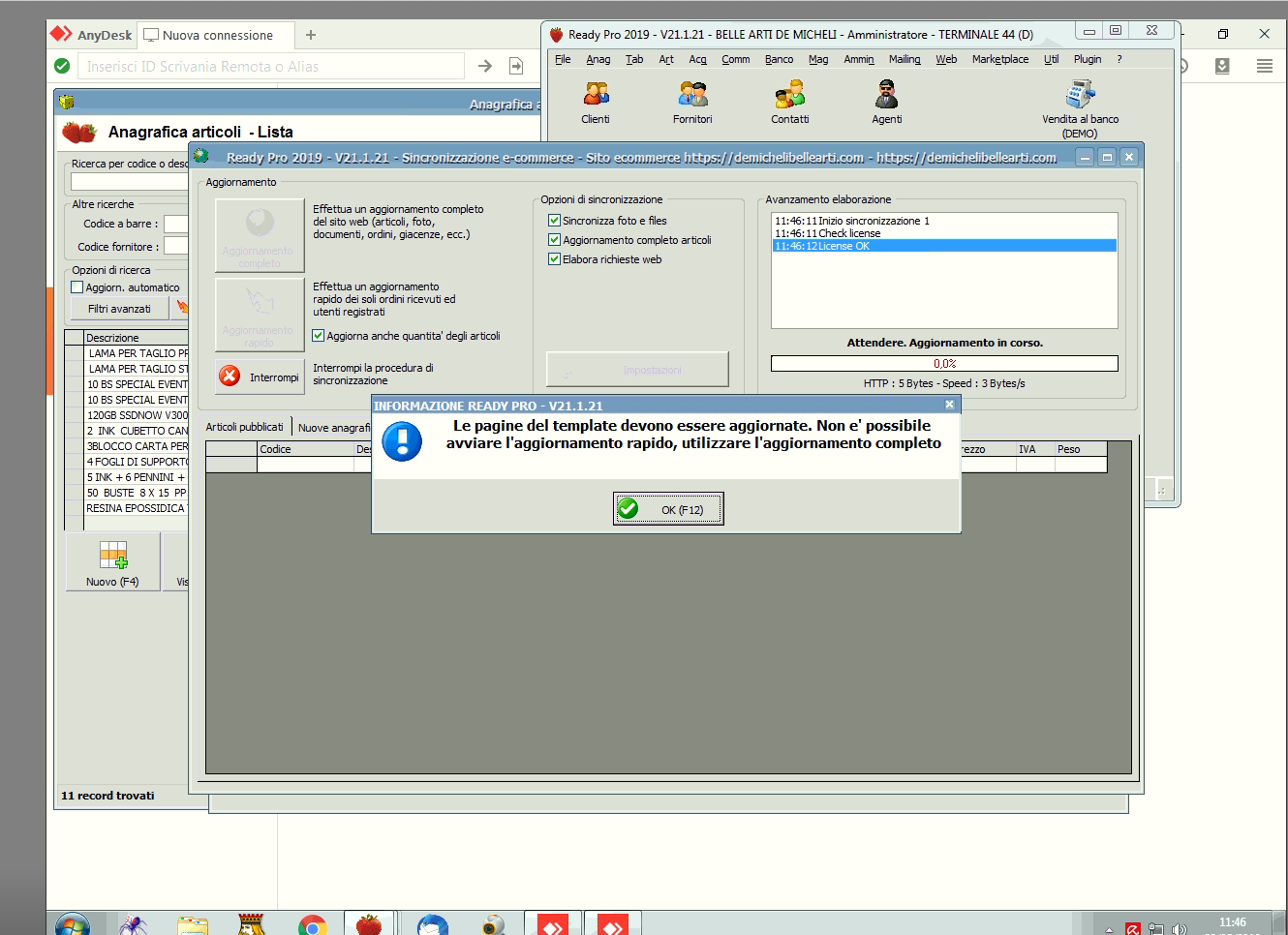Click the Impostazioni button
Screen dimensions: 1288x935
tap(637, 370)
